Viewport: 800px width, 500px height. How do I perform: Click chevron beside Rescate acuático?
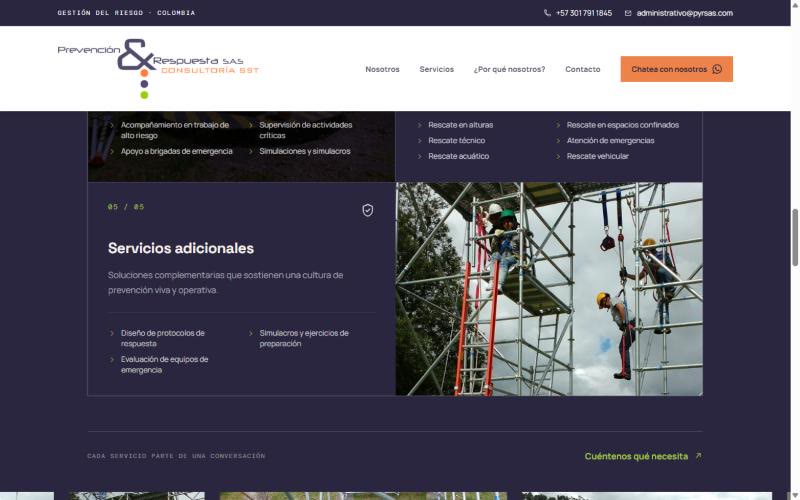(x=419, y=156)
